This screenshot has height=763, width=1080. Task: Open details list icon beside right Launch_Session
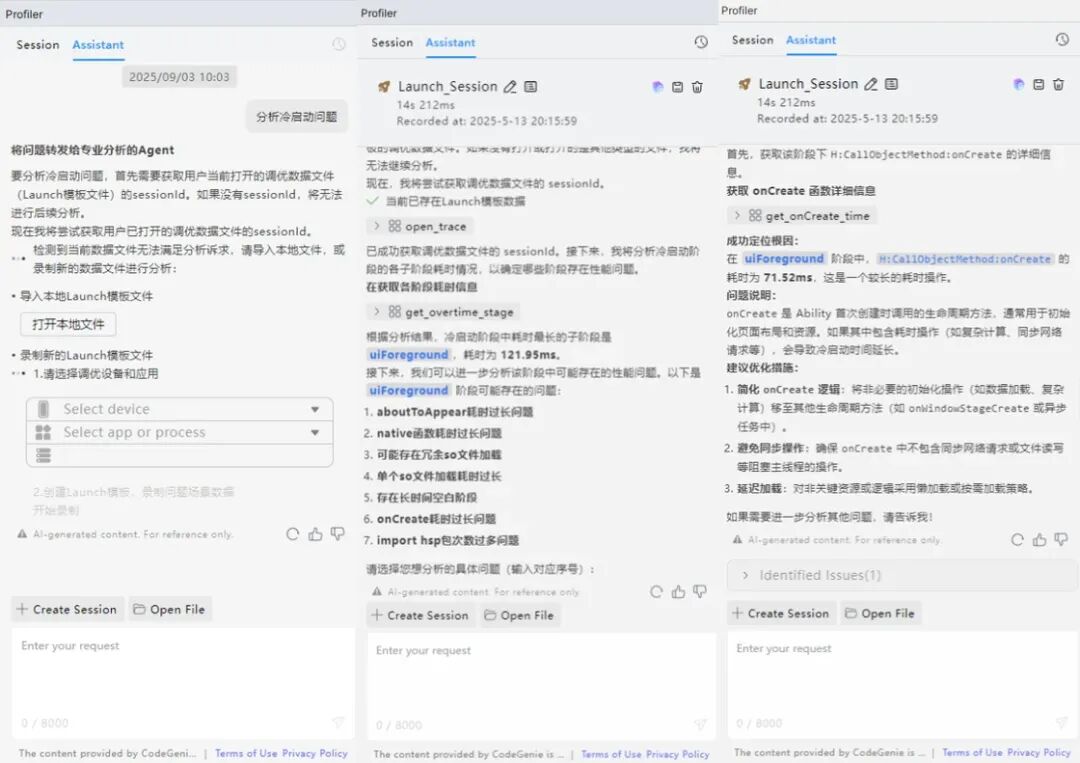[891, 84]
